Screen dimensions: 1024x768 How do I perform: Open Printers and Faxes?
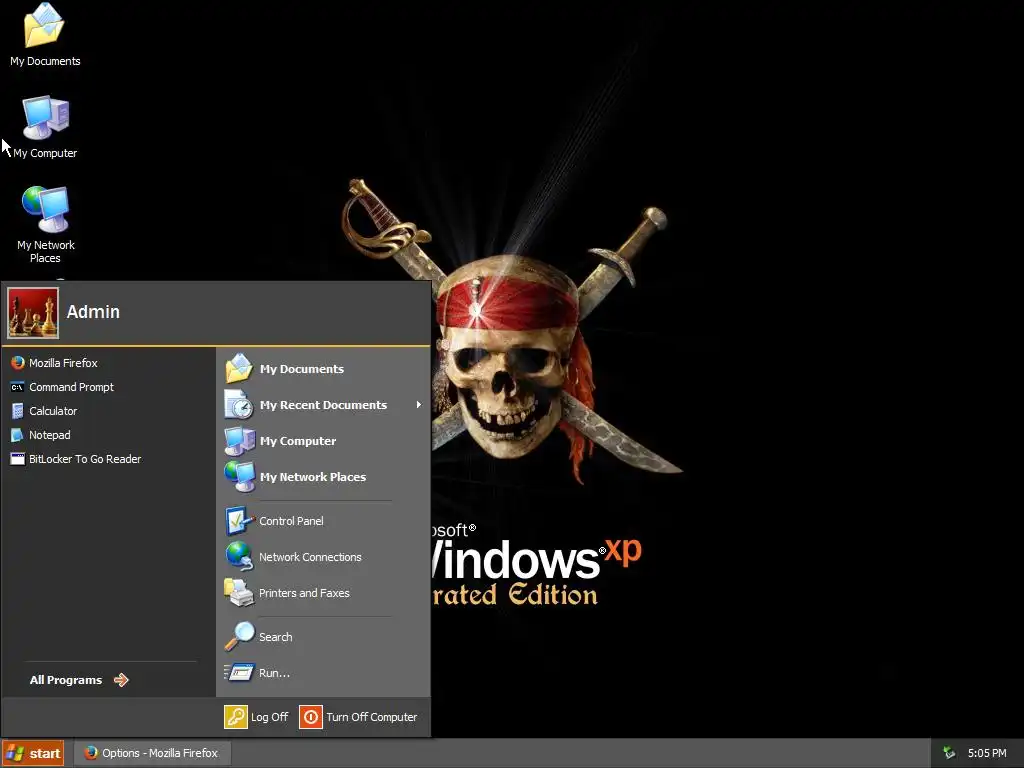324,593
